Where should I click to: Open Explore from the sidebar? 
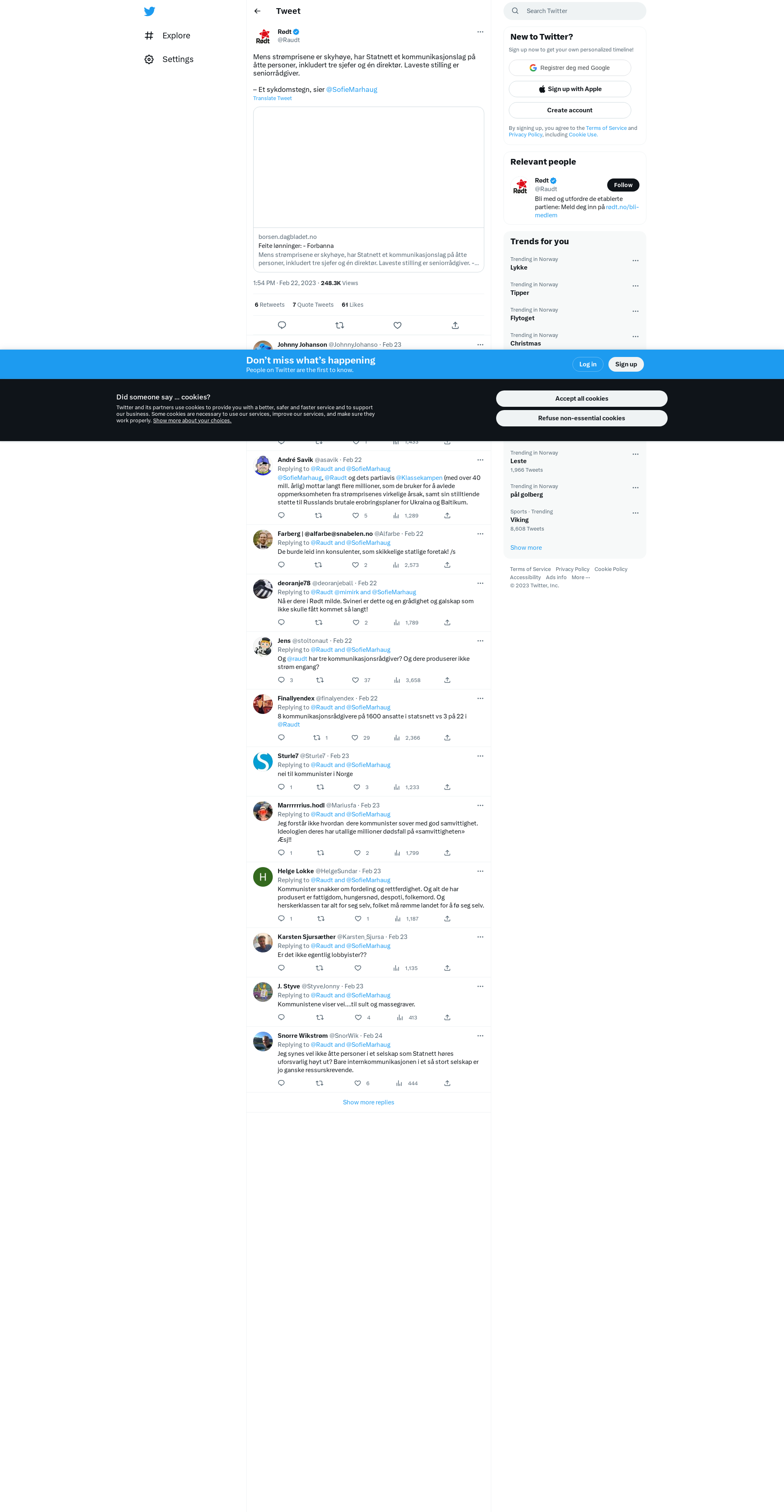pyautogui.click(x=167, y=36)
